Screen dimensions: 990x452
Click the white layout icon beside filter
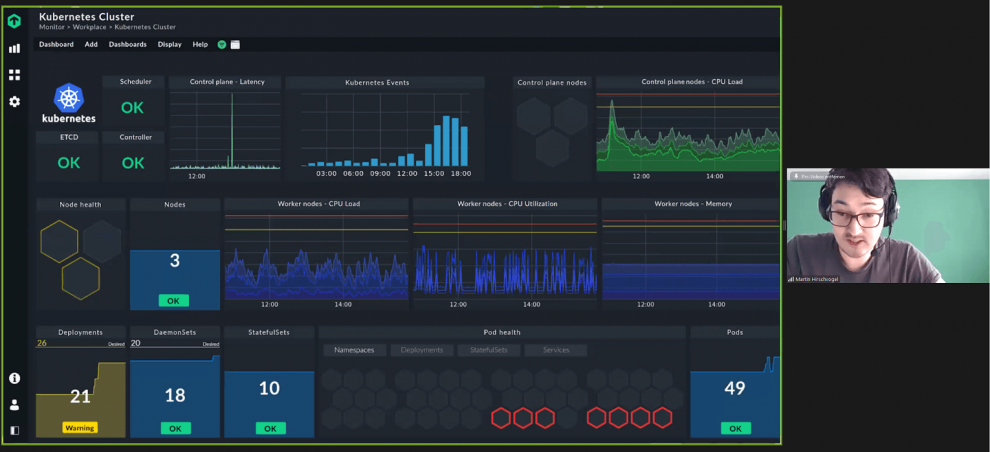click(235, 45)
